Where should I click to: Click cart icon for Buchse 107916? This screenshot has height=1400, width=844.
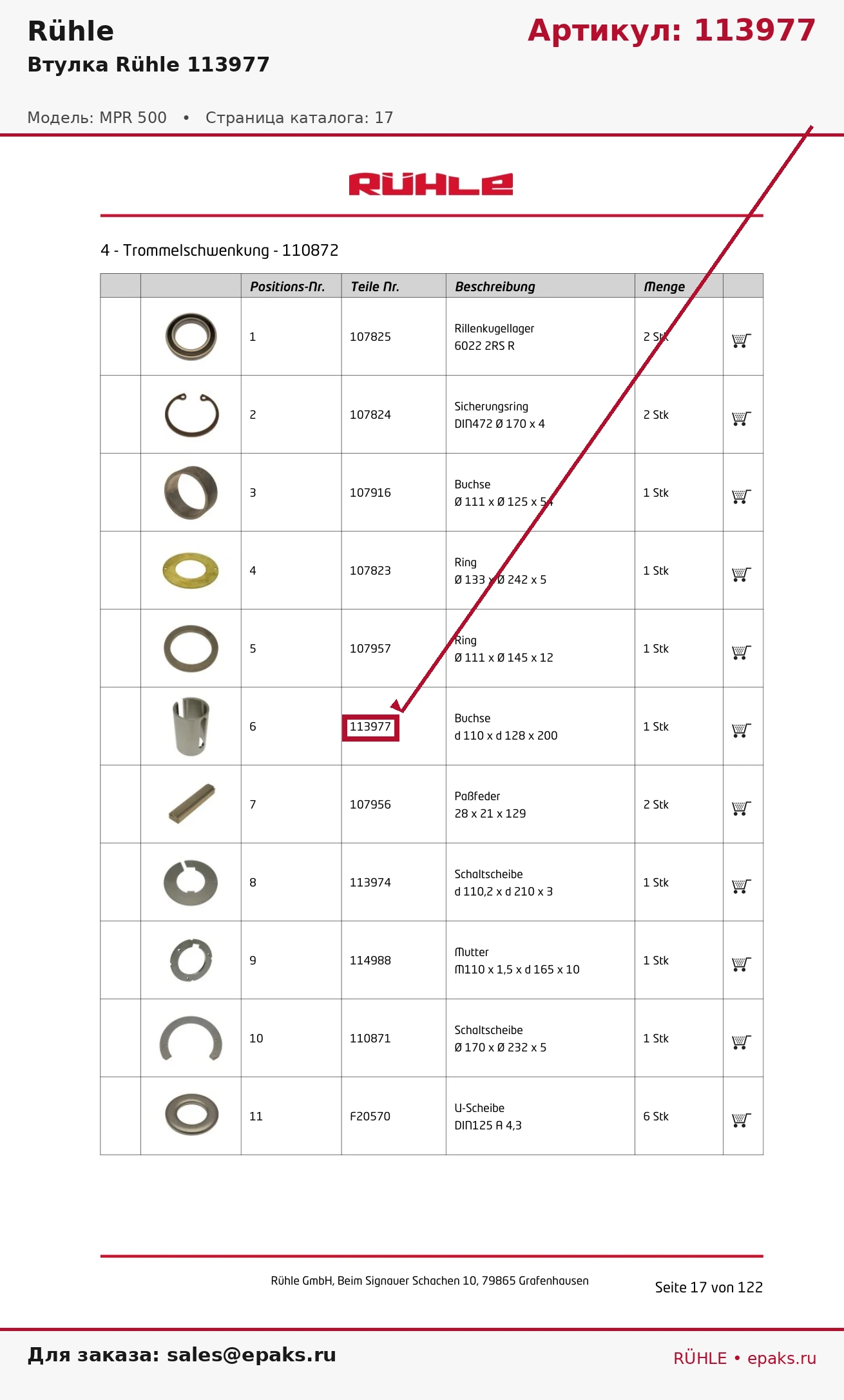742,497
